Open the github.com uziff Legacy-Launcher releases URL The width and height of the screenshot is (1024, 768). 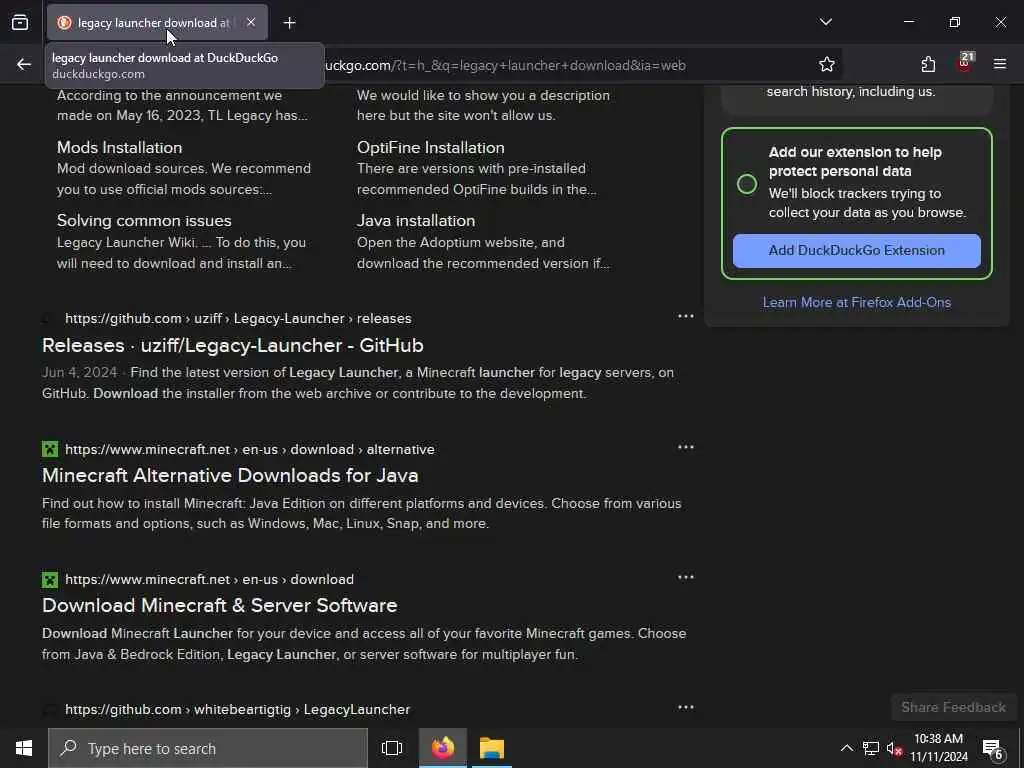tap(238, 319)
